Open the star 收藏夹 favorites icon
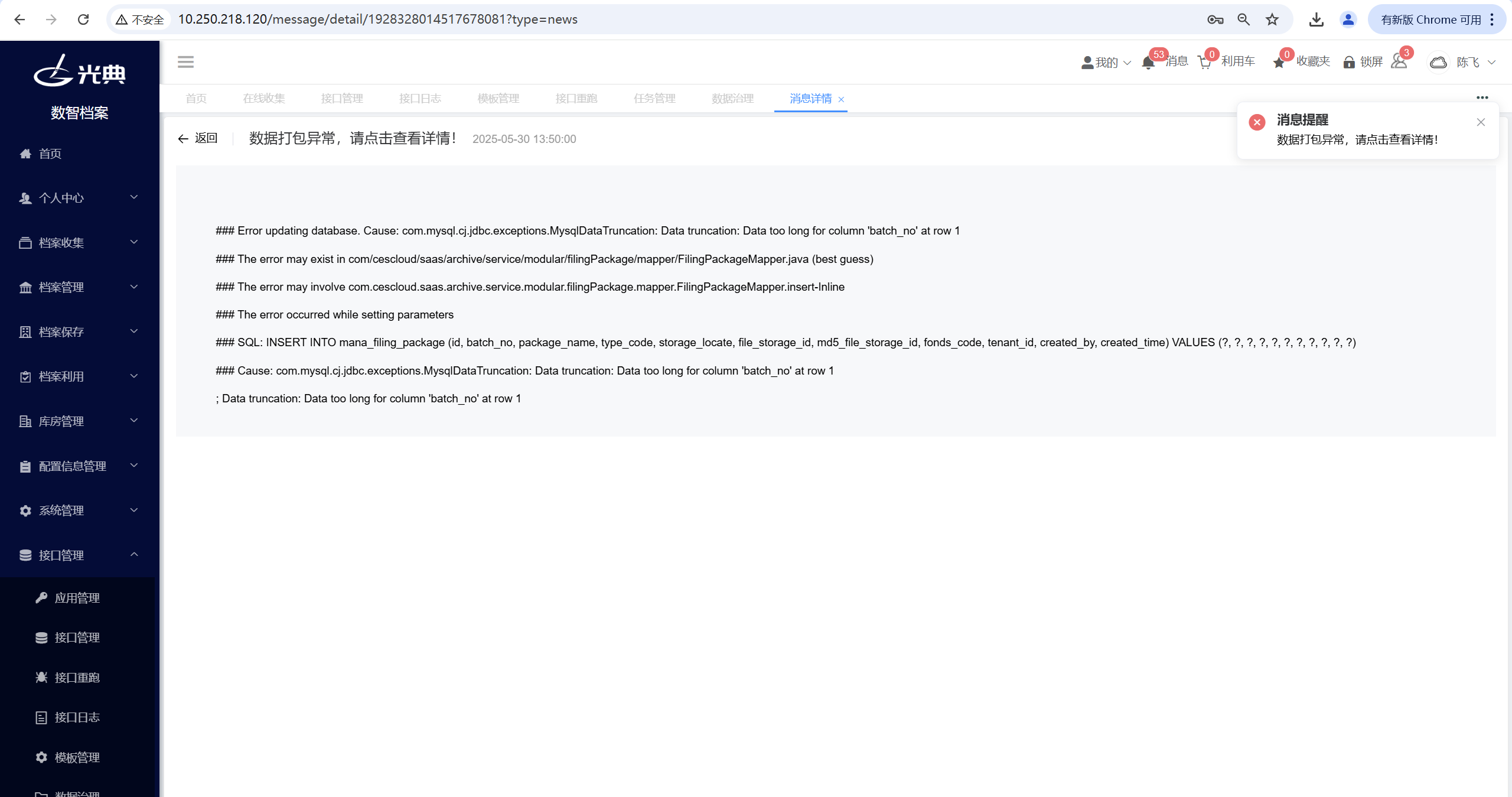This screenshot has height=797, width=1512. pos(1279,63)
